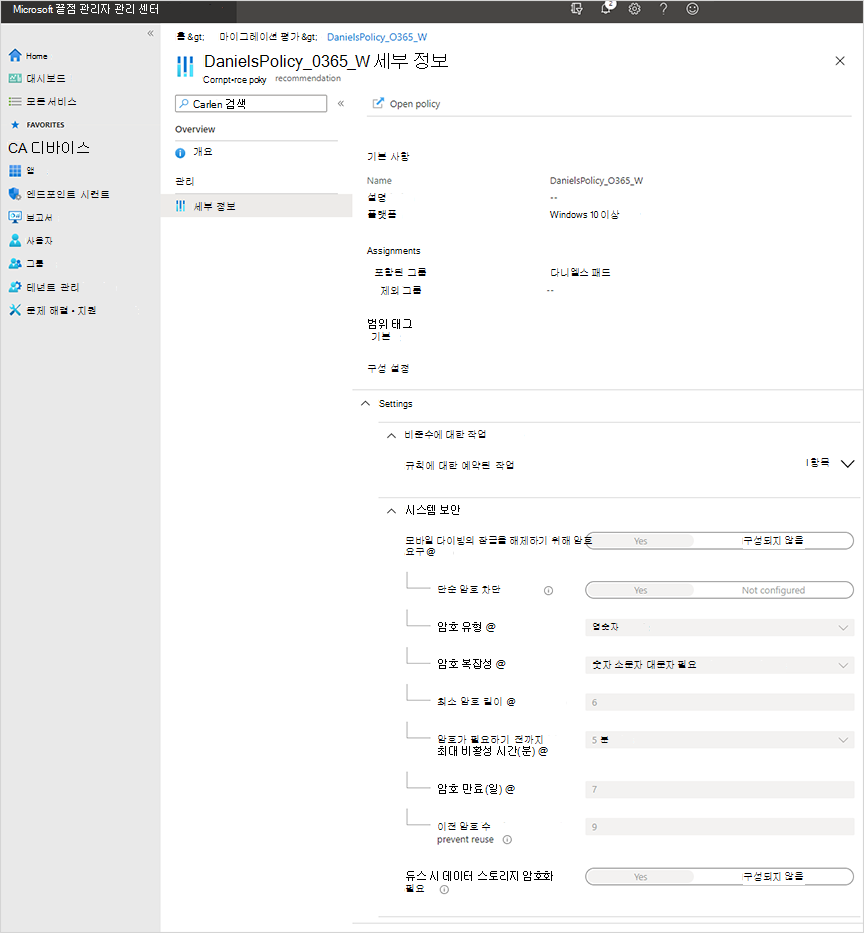Click the info icon beside 개요
The width and height of the screenshot is (864, 933).
(180, 153)
